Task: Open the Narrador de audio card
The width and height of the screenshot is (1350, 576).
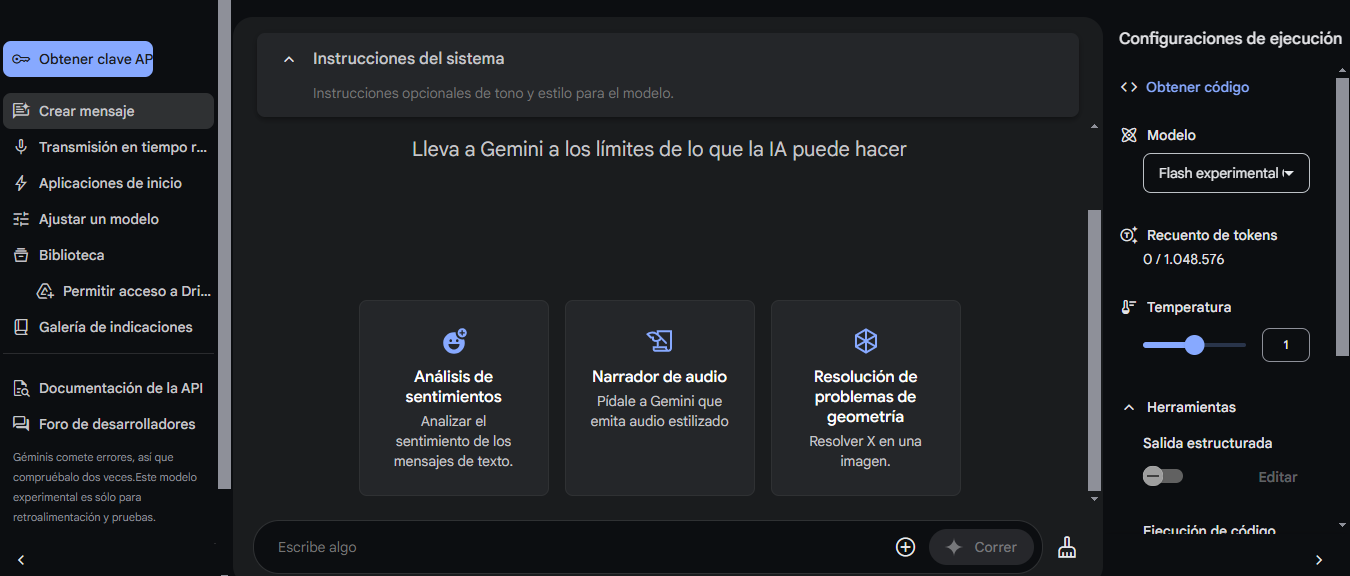Action: pos(660,398)
